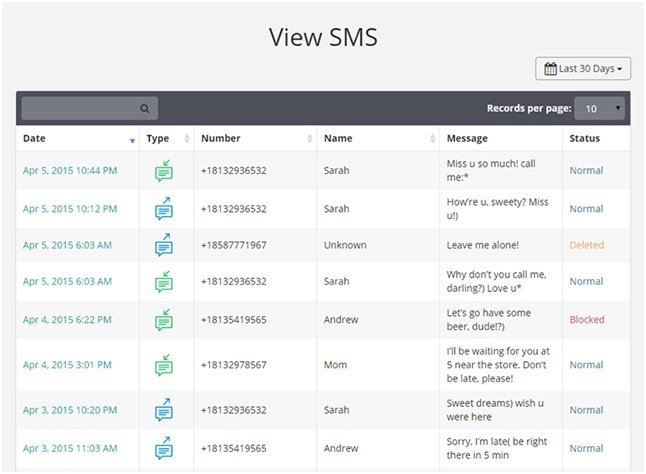Open Apr 5 6:03 AM entry from Sarah
Viewport: 646px width, 474px height.
tap(67, 281)
